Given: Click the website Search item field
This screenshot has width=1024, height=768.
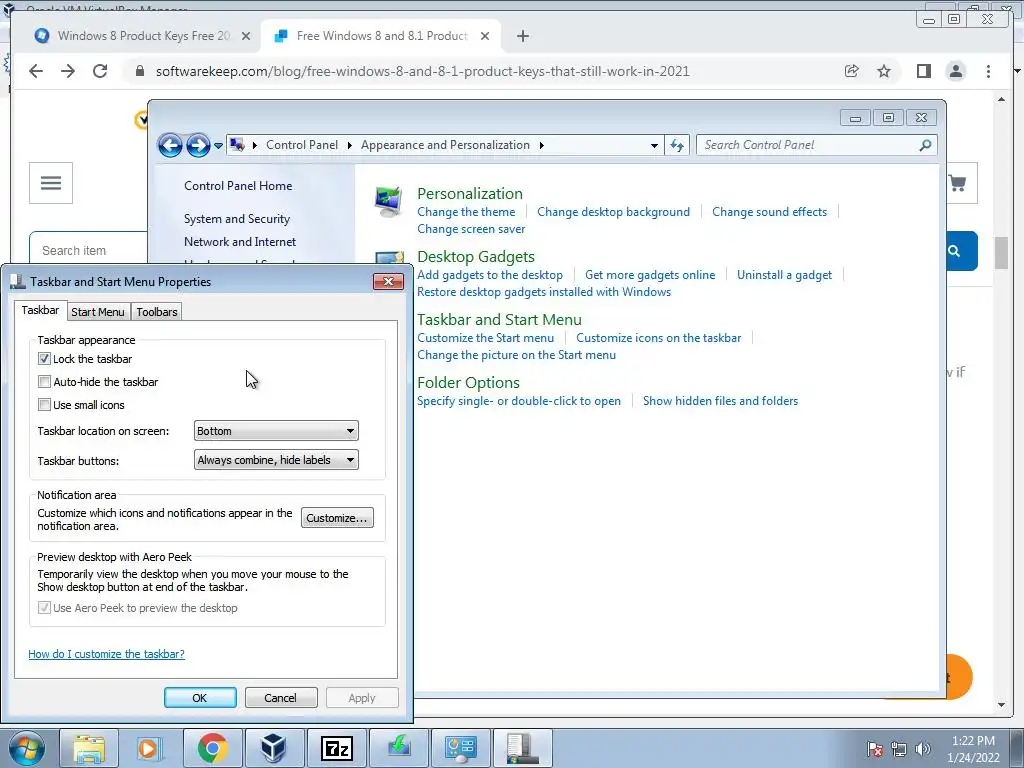Looking at the screenshot, I should [x=89, y=251].
